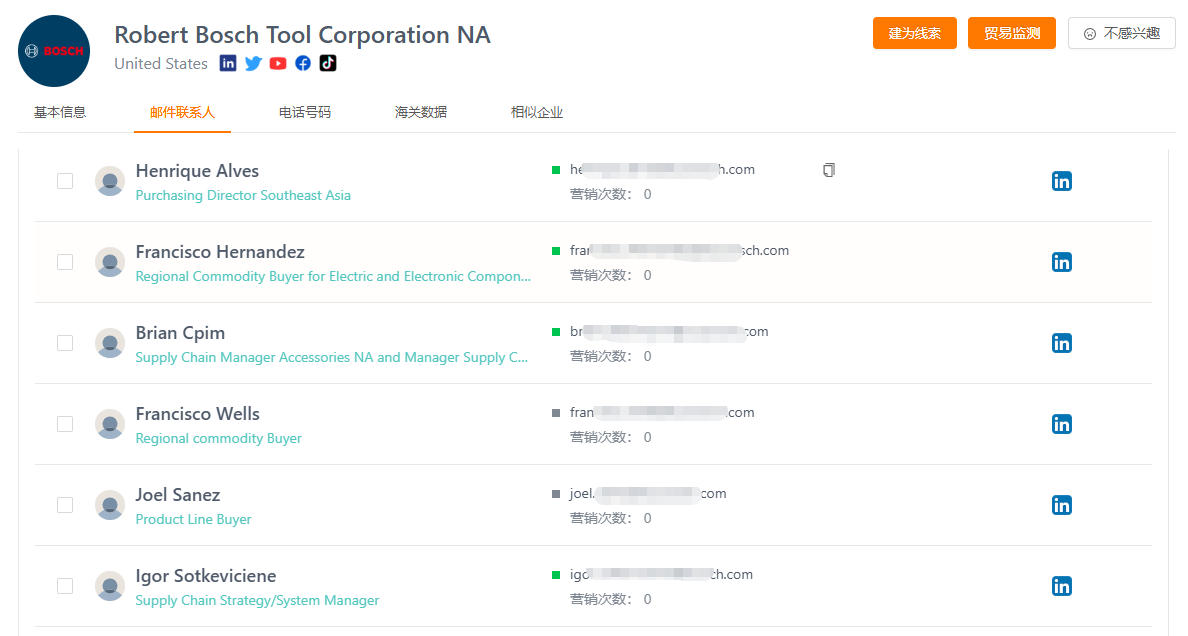
Task: Check the box next to Igor Sotkeviciene
Action: pos(65,587)
